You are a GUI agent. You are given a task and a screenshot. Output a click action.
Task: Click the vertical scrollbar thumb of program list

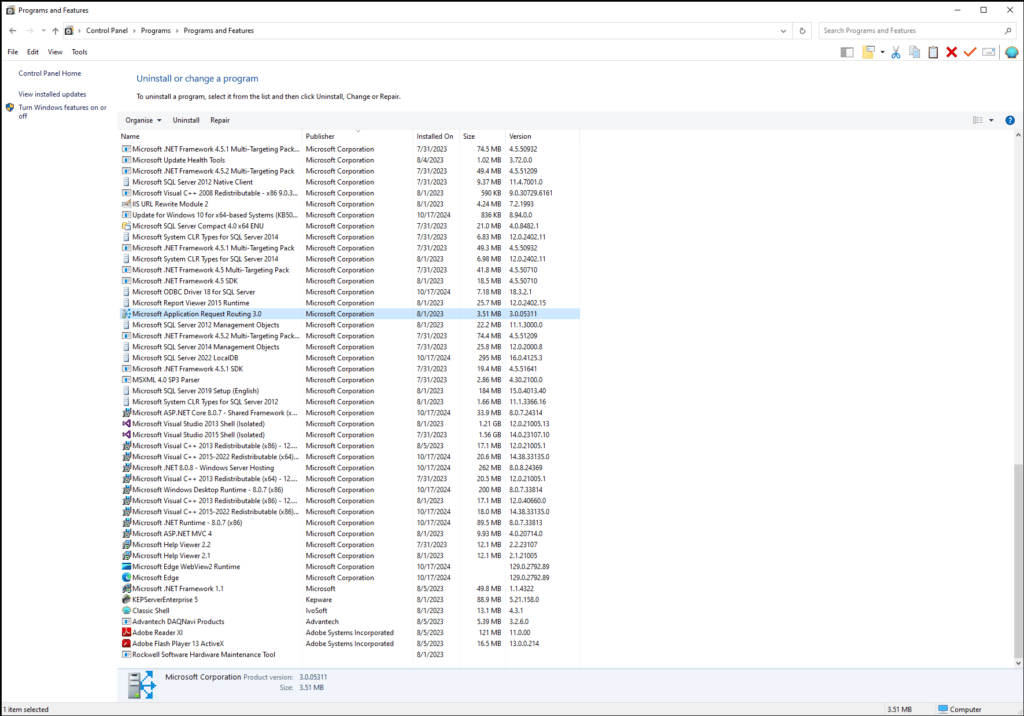pos(1018,561)
